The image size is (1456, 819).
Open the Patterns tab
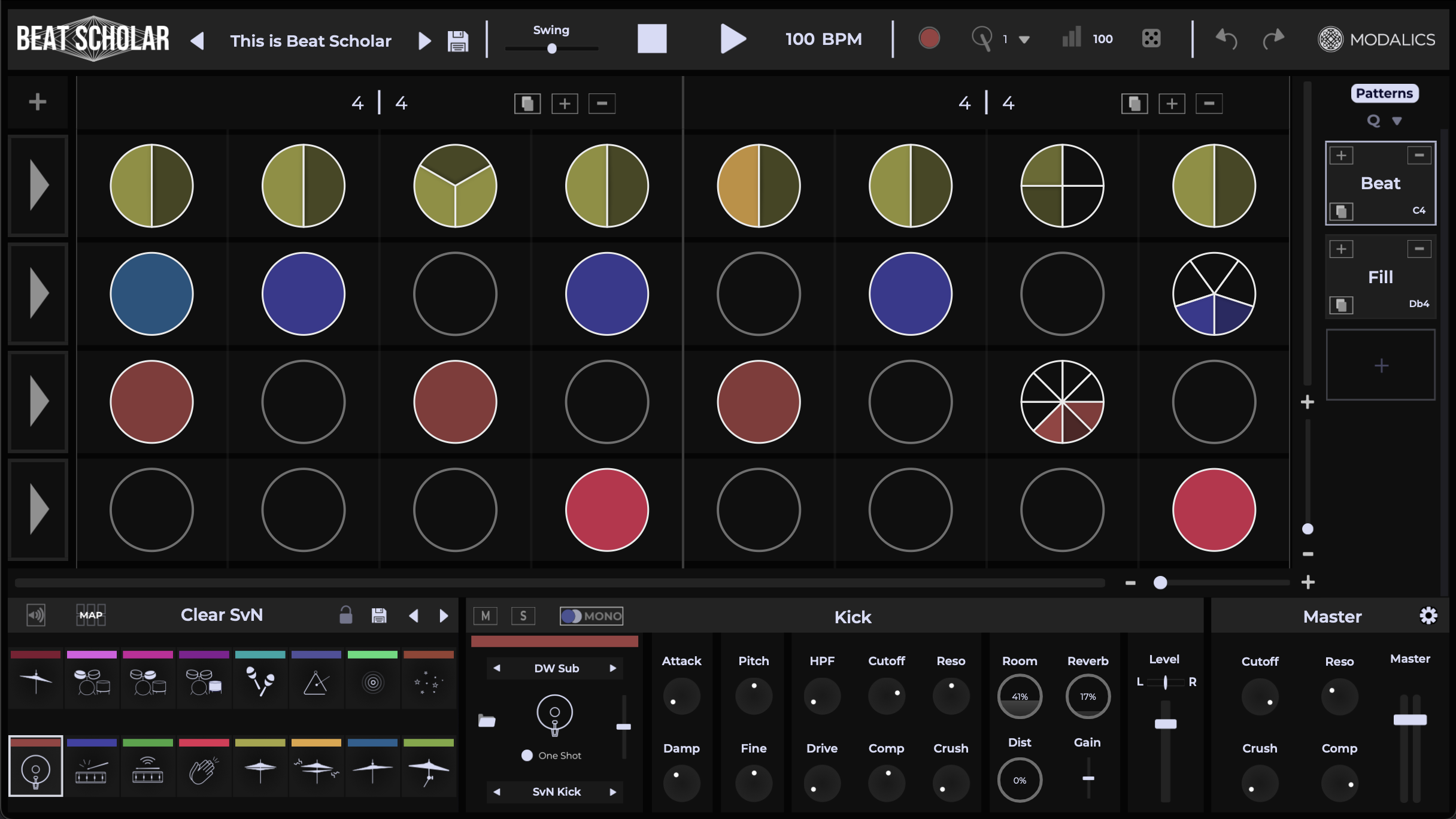[1384, 93]
